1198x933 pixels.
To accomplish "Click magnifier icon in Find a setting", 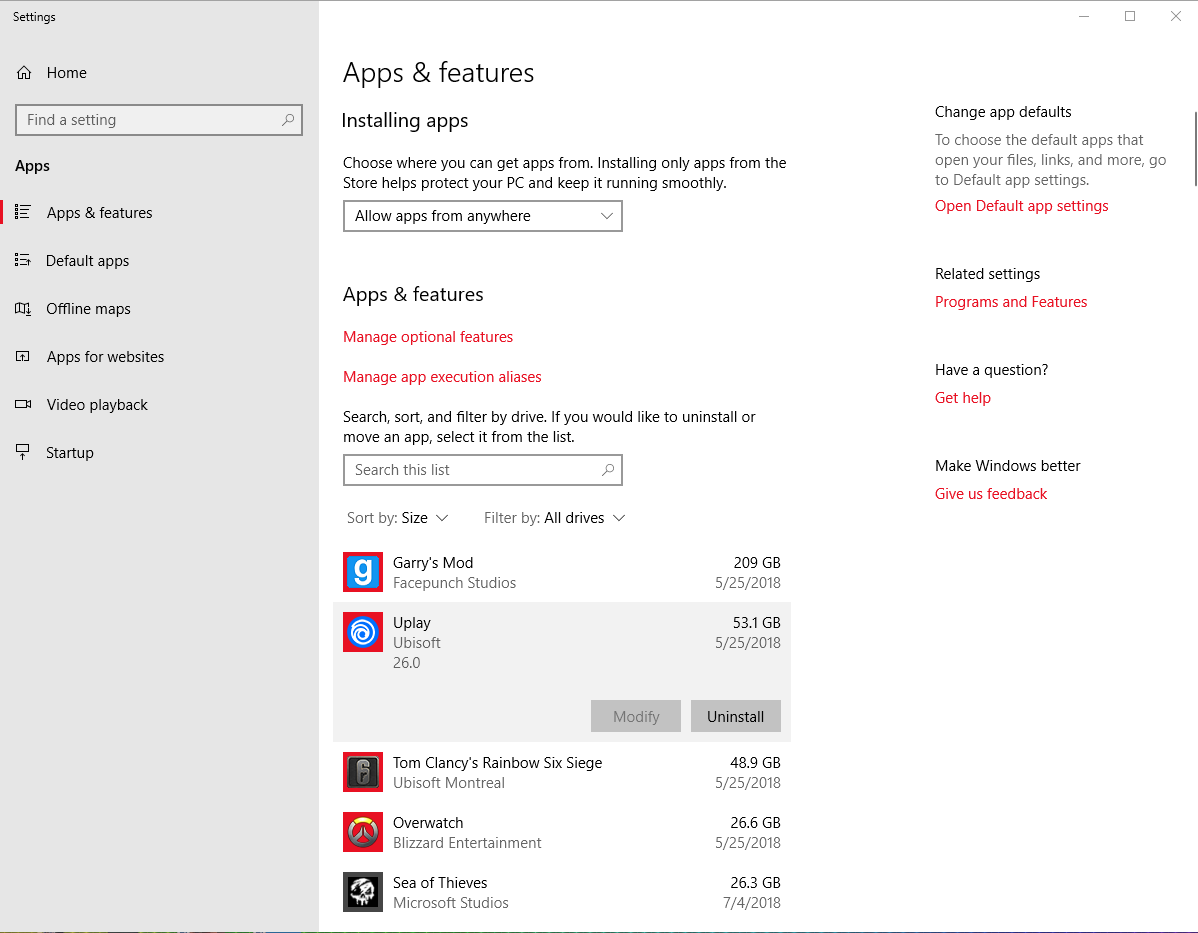I will [x=288, y=120].
